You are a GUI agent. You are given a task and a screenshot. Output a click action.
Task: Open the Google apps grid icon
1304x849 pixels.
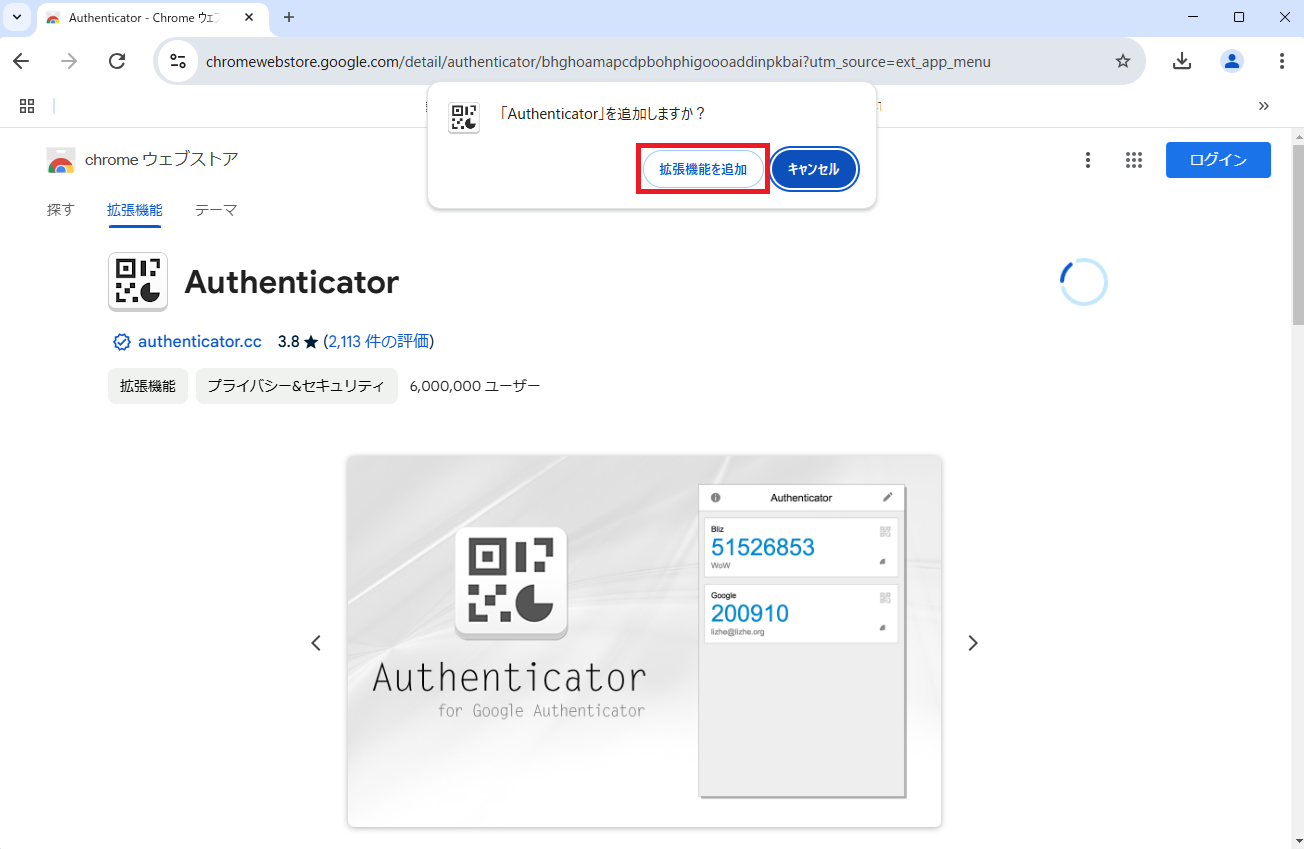[1133, 159]
